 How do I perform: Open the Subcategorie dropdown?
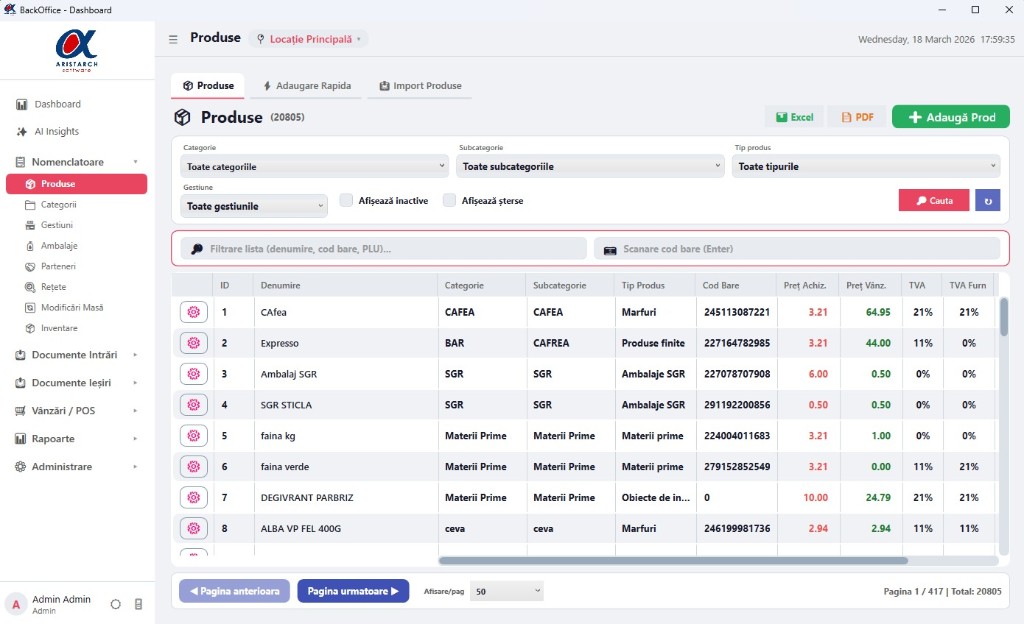[x=590, y=166]
